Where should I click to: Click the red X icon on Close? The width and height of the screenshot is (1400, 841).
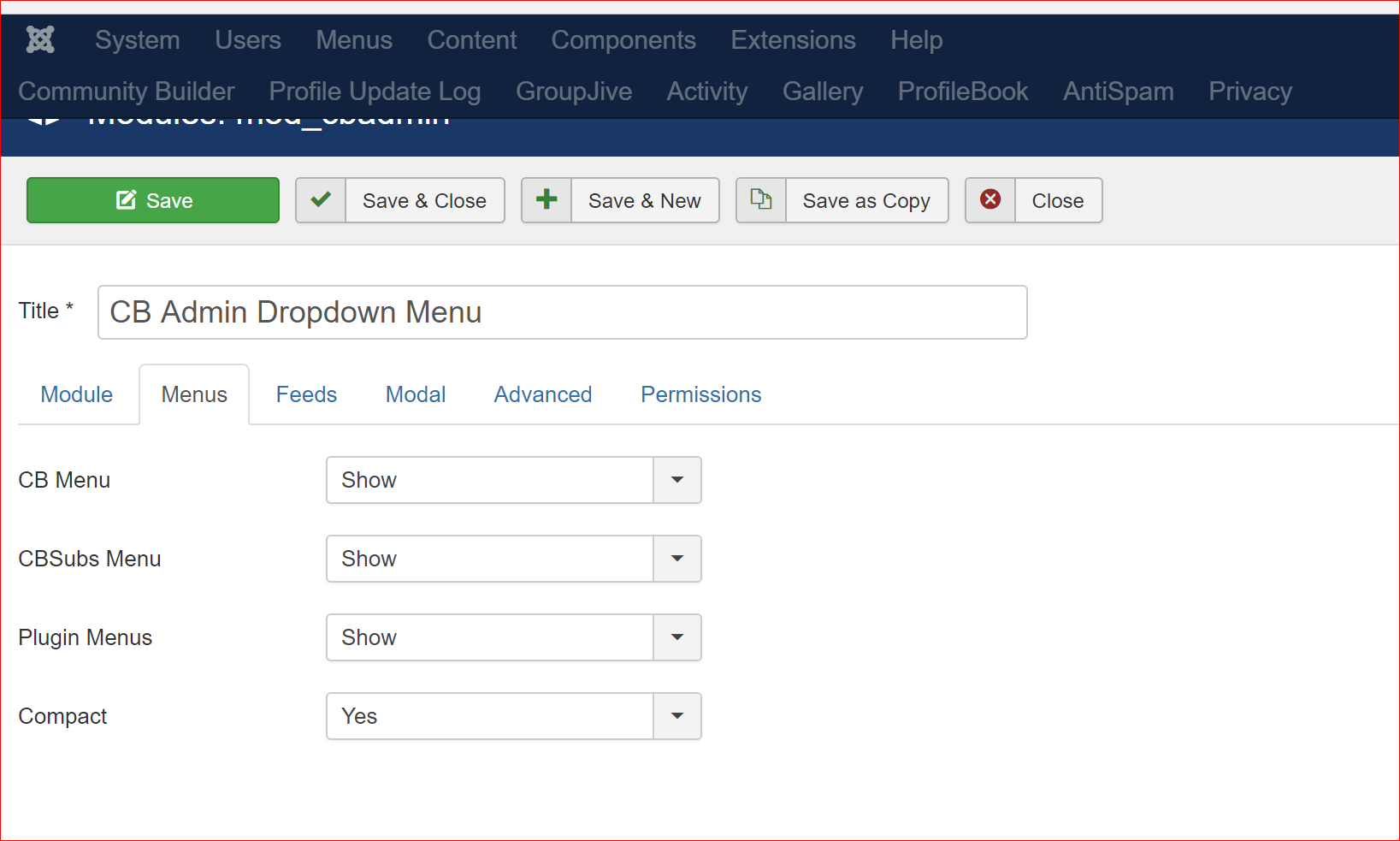point(990,199)
